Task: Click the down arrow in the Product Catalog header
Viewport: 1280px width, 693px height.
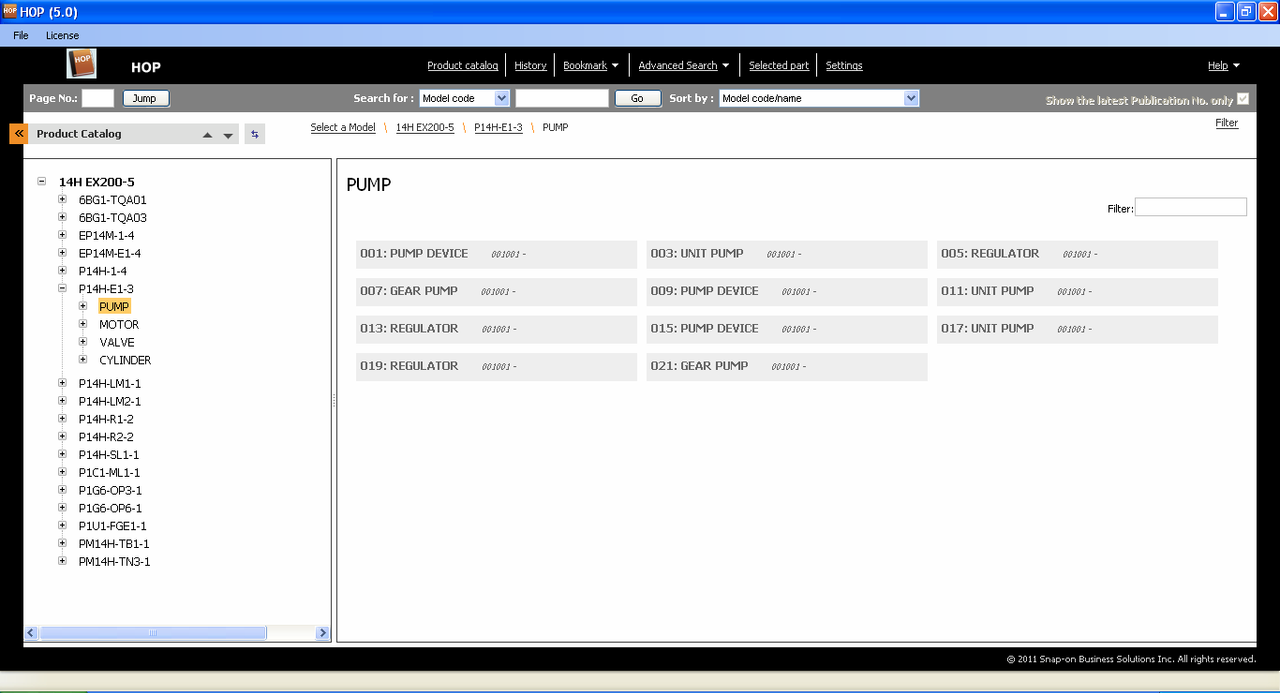Action: coord(228,135)
